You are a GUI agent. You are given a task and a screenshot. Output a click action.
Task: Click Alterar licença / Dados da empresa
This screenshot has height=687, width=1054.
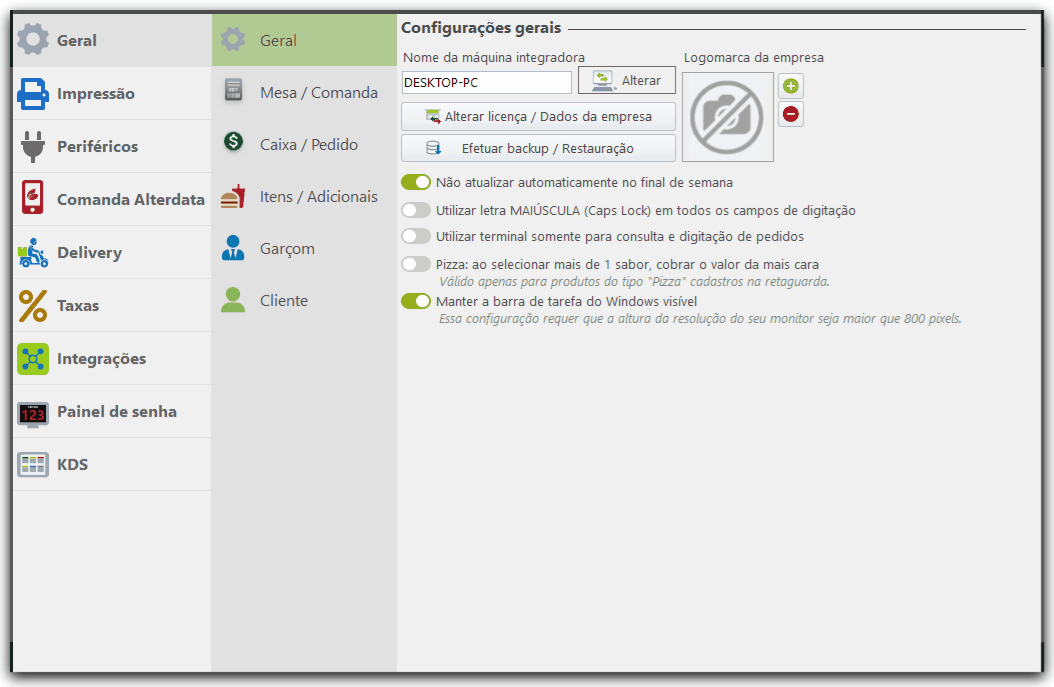coord(538,116)
